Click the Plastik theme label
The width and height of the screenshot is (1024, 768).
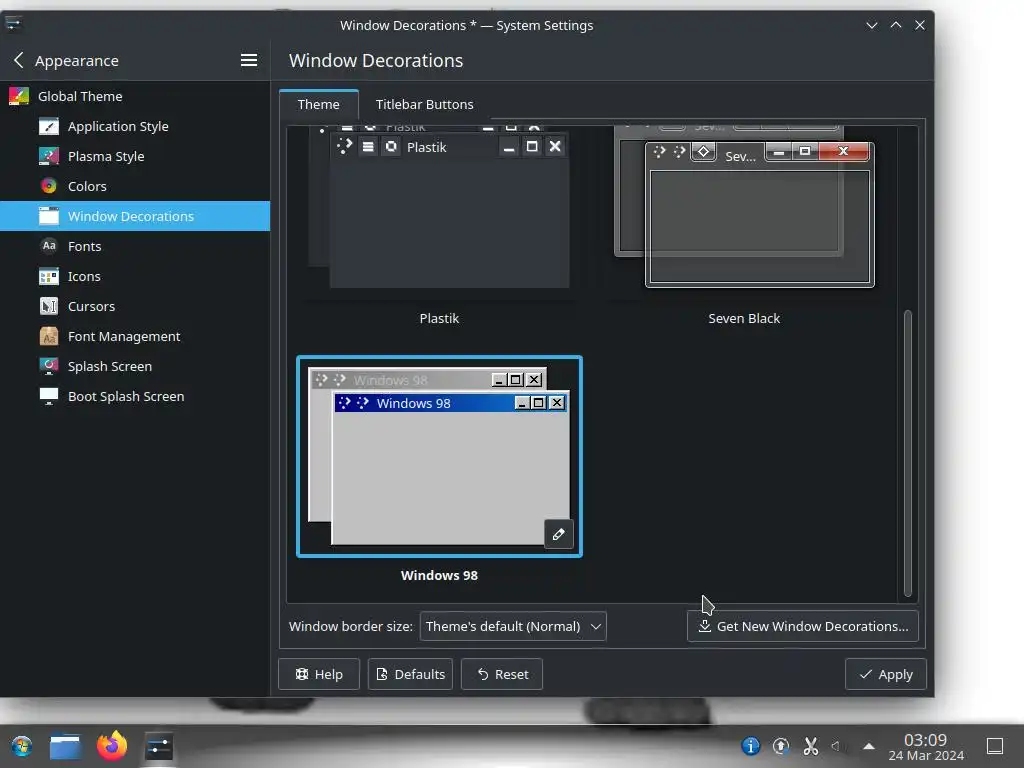click(x=439, y=319)
